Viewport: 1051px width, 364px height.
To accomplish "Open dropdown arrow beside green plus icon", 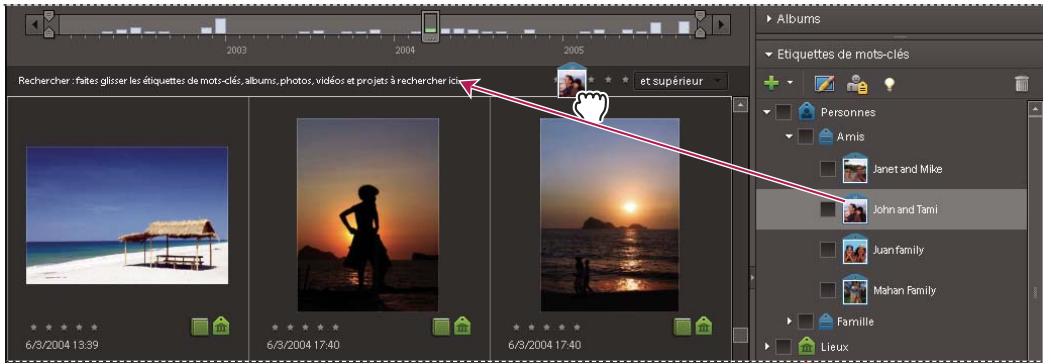I will [x=790, y=83].
